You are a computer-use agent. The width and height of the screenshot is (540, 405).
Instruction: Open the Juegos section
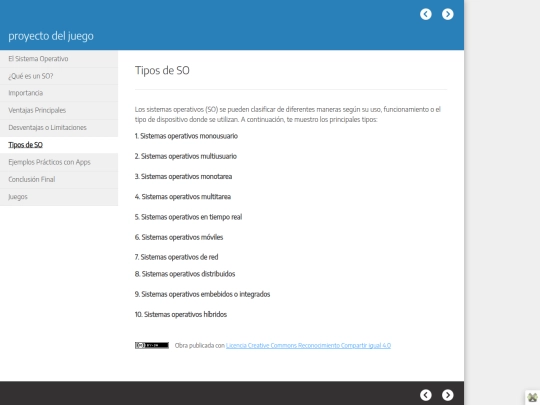pyautogui.click(x=59, y=197)
